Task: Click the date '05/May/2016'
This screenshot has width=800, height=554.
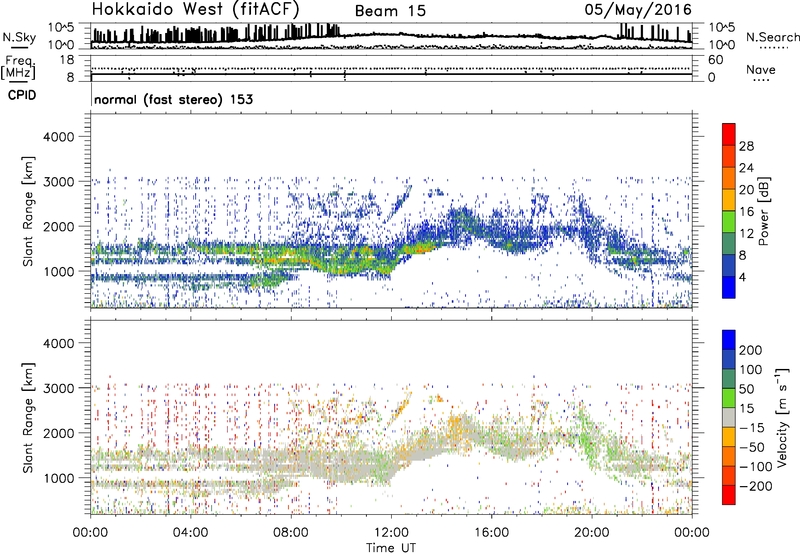Action: click(x=638, y=10)
